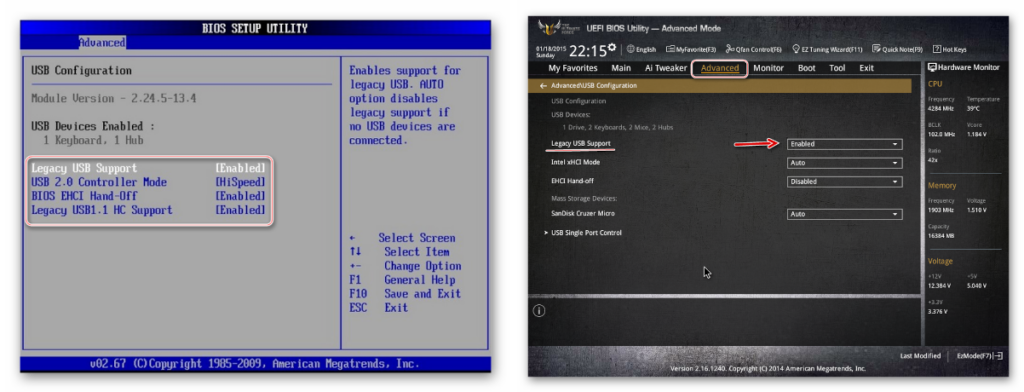
Task: Click the 4284 MHz CPU frequency value
Action: tap(941, 108)
